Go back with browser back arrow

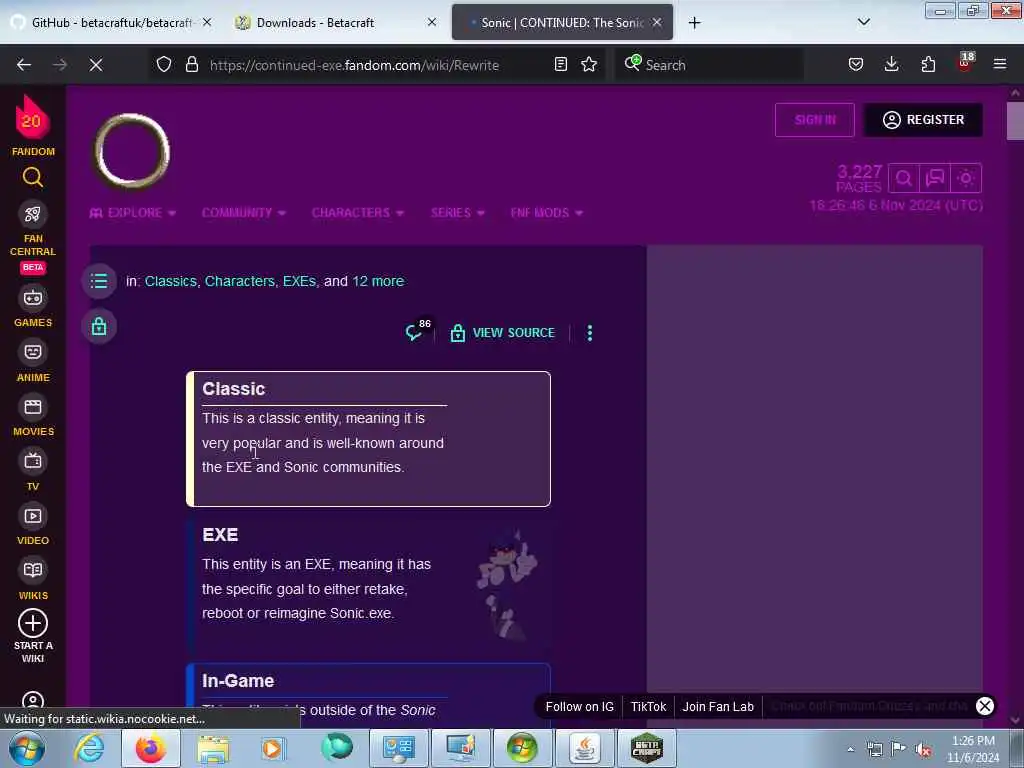(x=24, y=65)
